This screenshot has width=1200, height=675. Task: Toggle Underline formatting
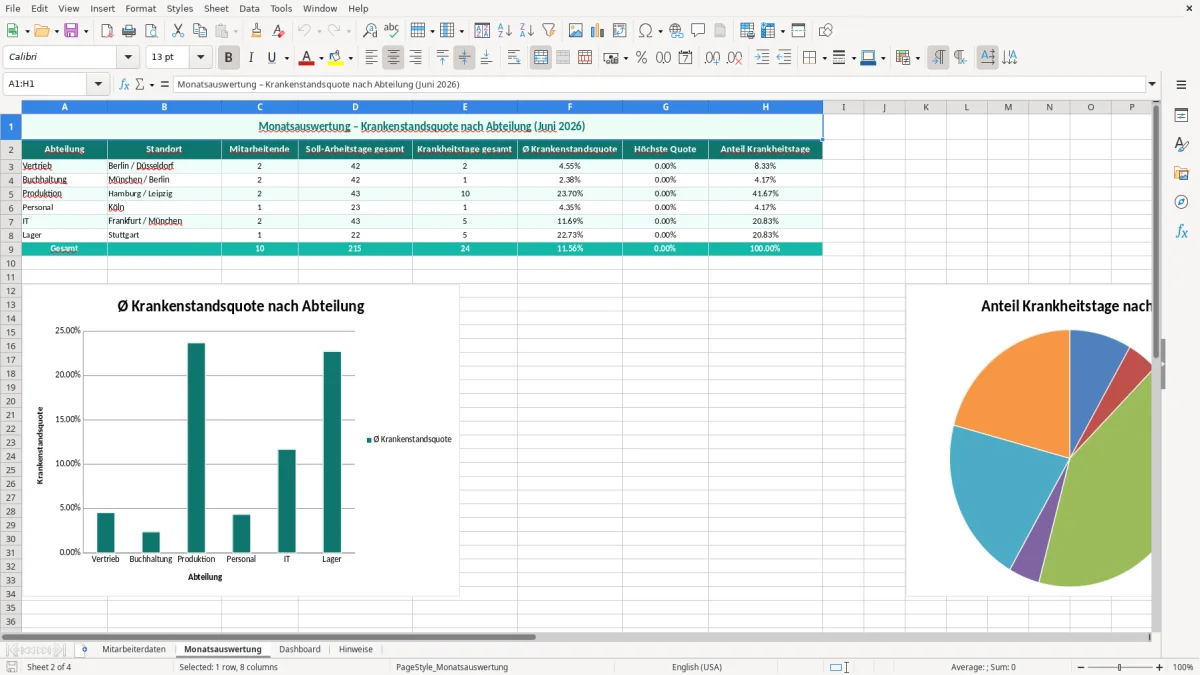[272, 58]
